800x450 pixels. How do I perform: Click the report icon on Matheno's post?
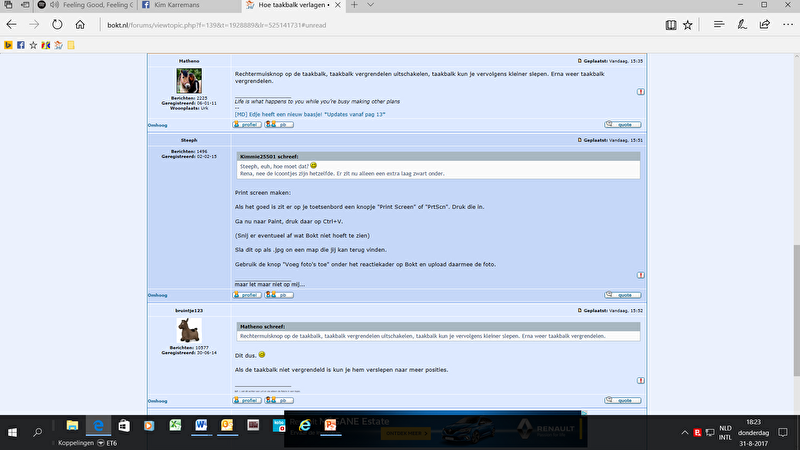(640, 91)
